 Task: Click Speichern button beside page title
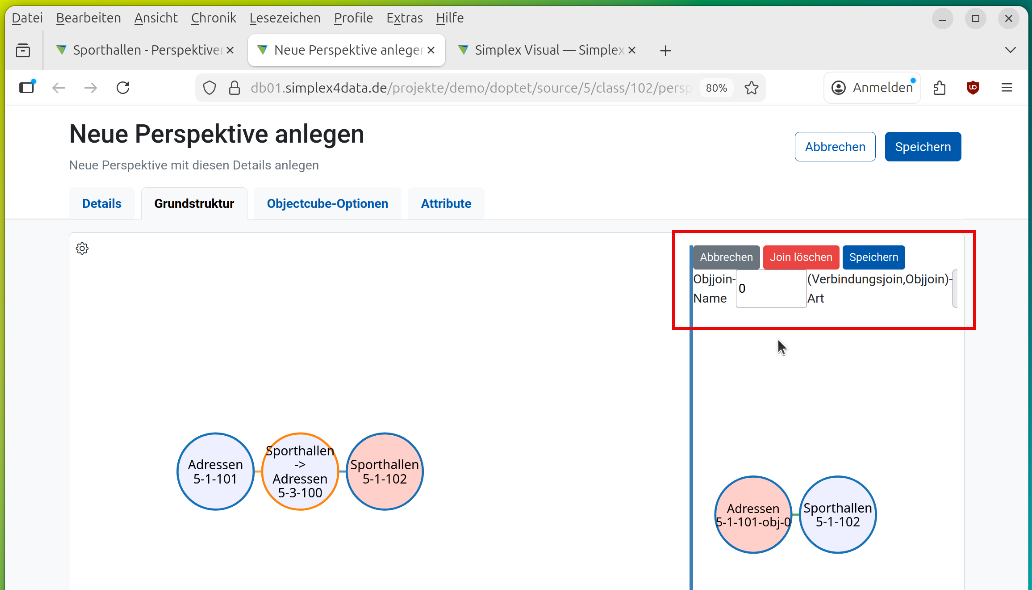(922, 147)
